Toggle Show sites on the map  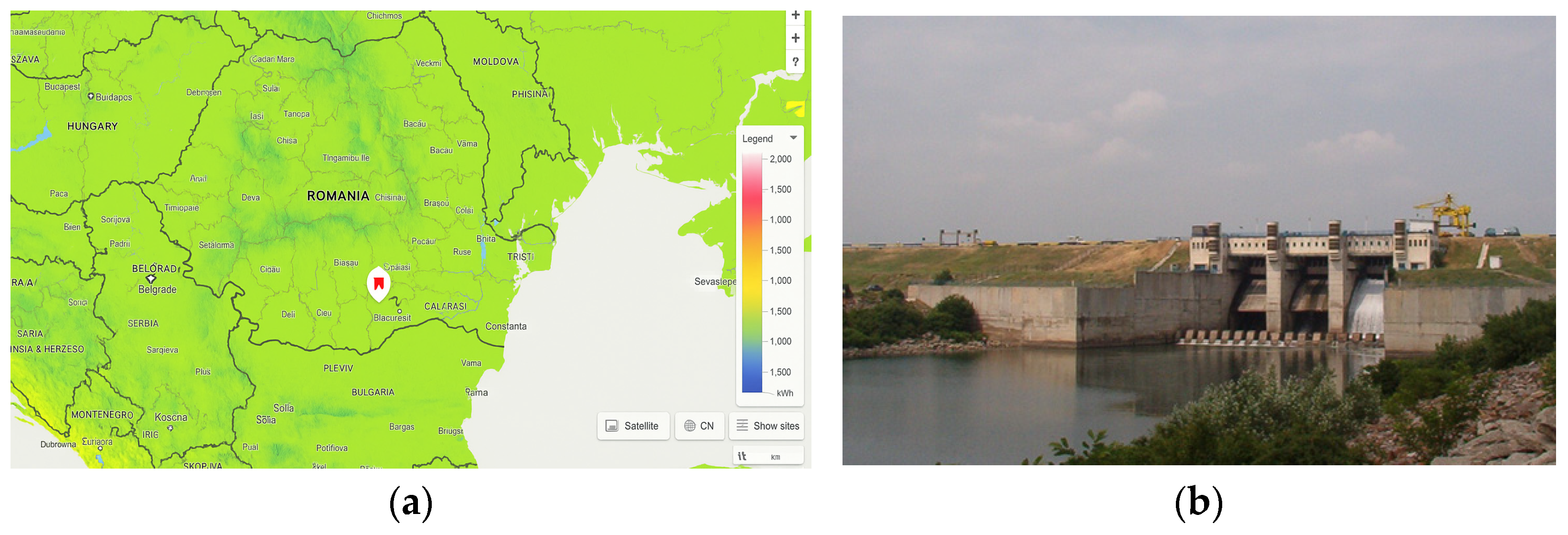click(x=767, y=426)
